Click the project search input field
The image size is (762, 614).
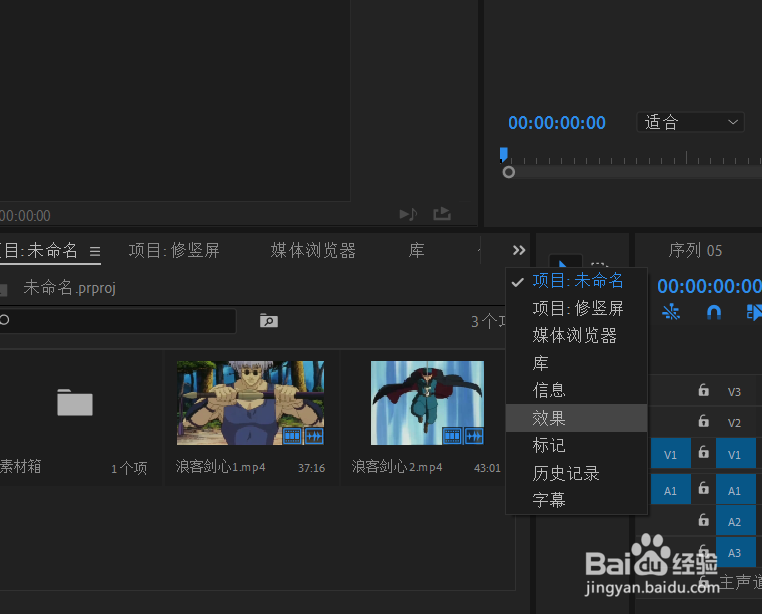pyautogui.click(x=118, y=321)
